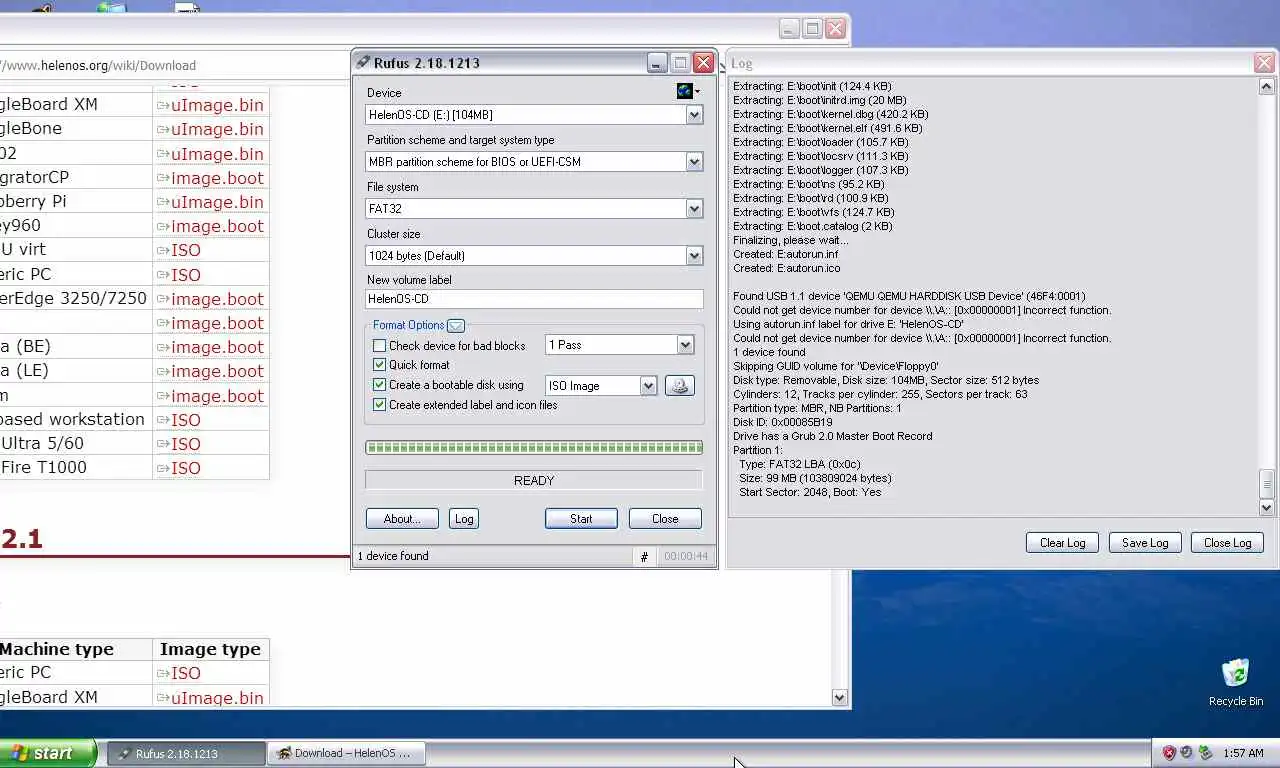Switch to Rufus 2.18.1213 taskbar item

tap(186, 754)
